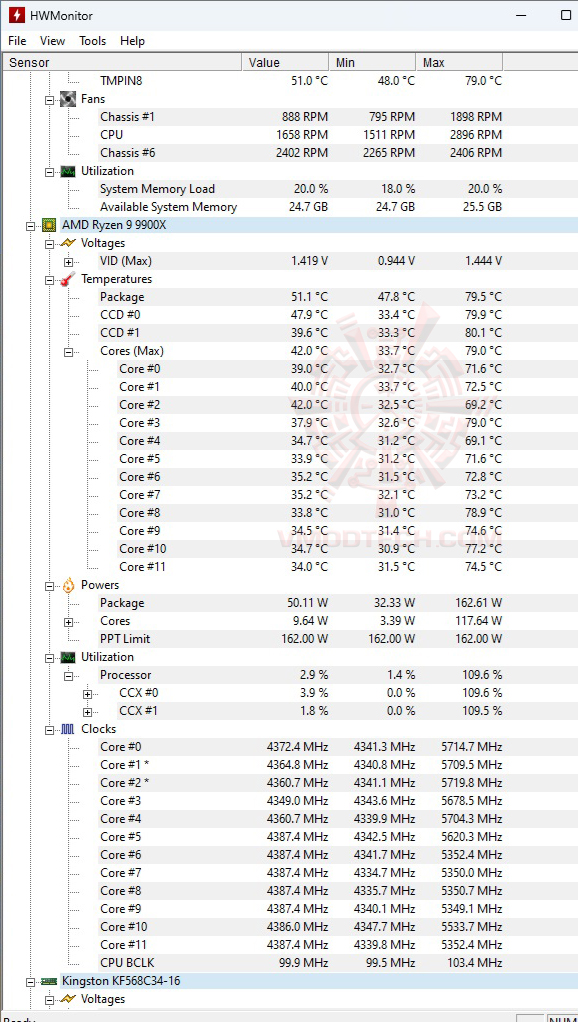The image size is (578, 1022).
Task: Click the Max column header
Action: point(459,63)
